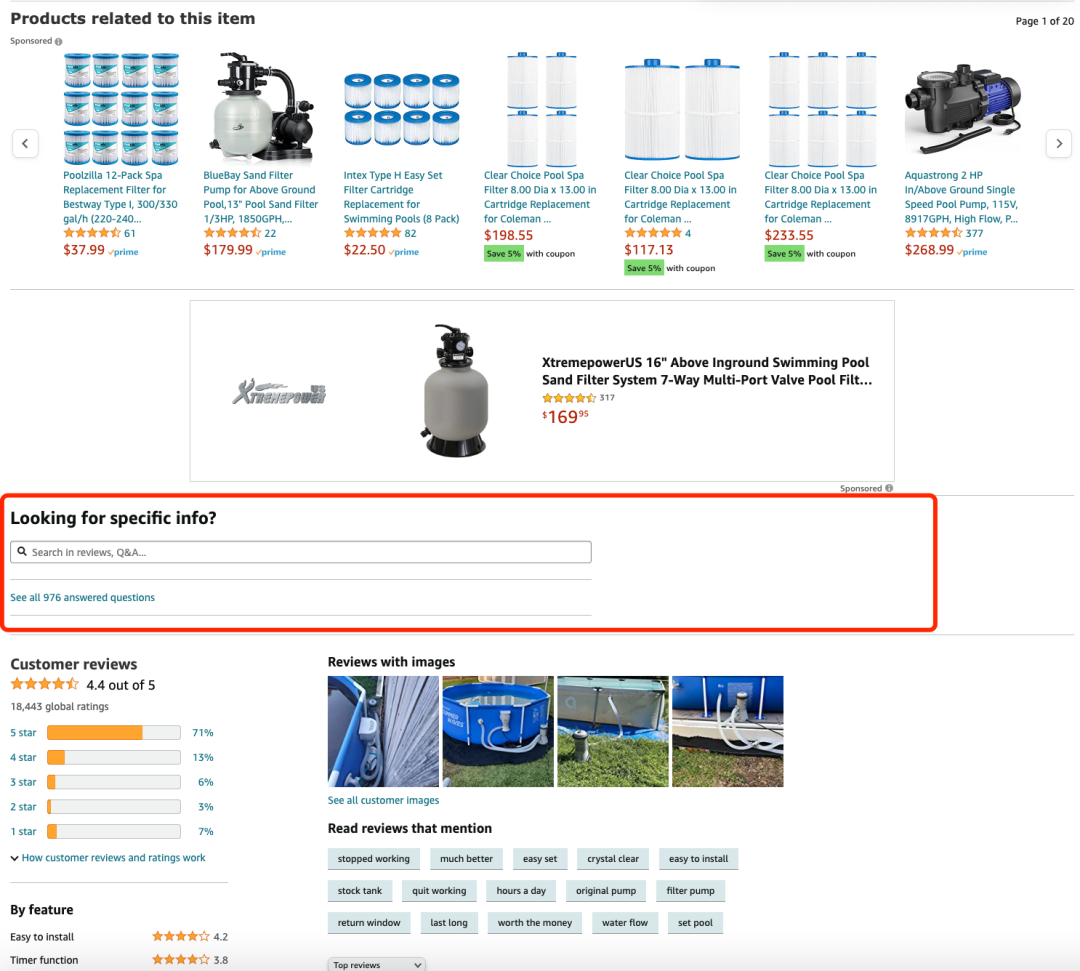This screenshot has height=971, width=1080.
Task: Show next page of related products
Action: [1059, 143]
